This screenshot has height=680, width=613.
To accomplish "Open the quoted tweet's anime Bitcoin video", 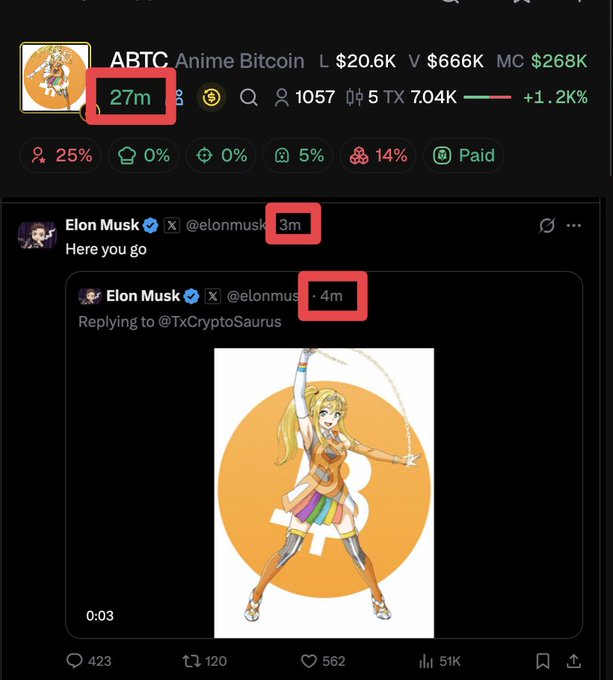I will point(324,492).
